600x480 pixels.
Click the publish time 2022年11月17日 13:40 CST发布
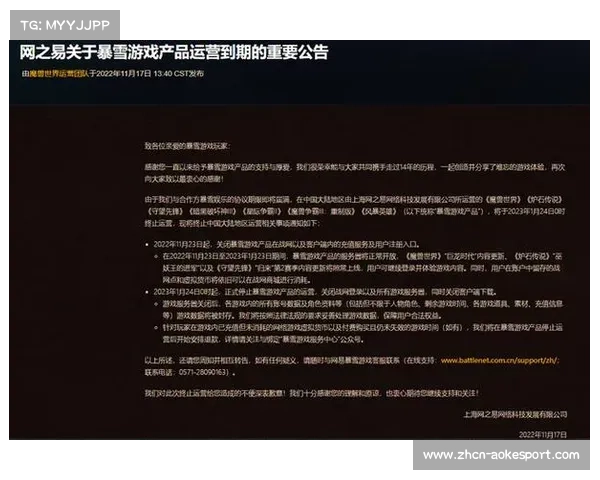coord(150,73)
